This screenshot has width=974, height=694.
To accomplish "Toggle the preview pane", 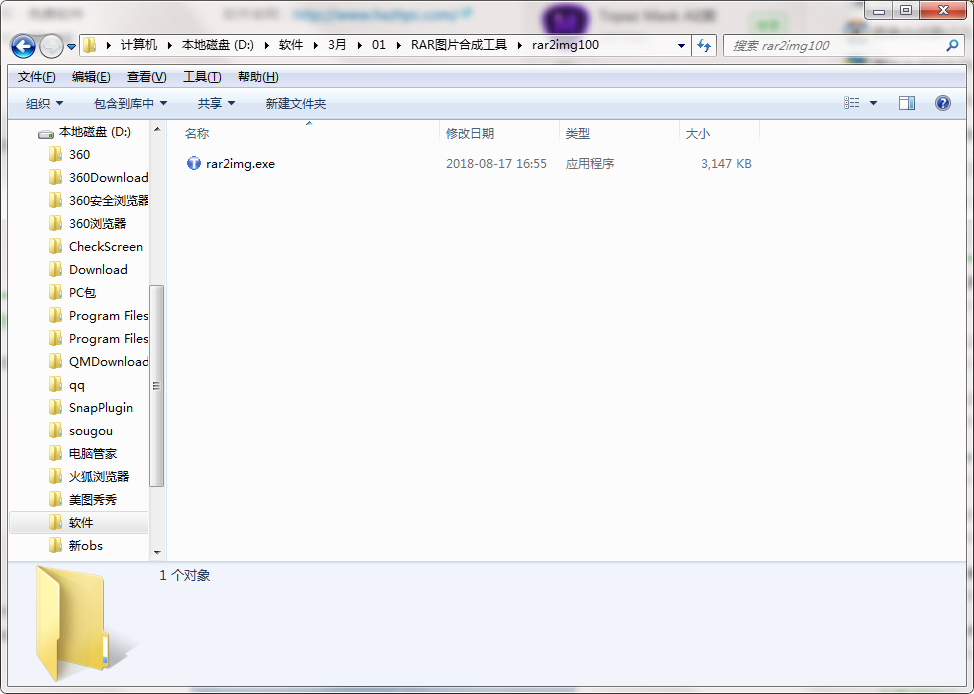I will [x=907, y=103].
